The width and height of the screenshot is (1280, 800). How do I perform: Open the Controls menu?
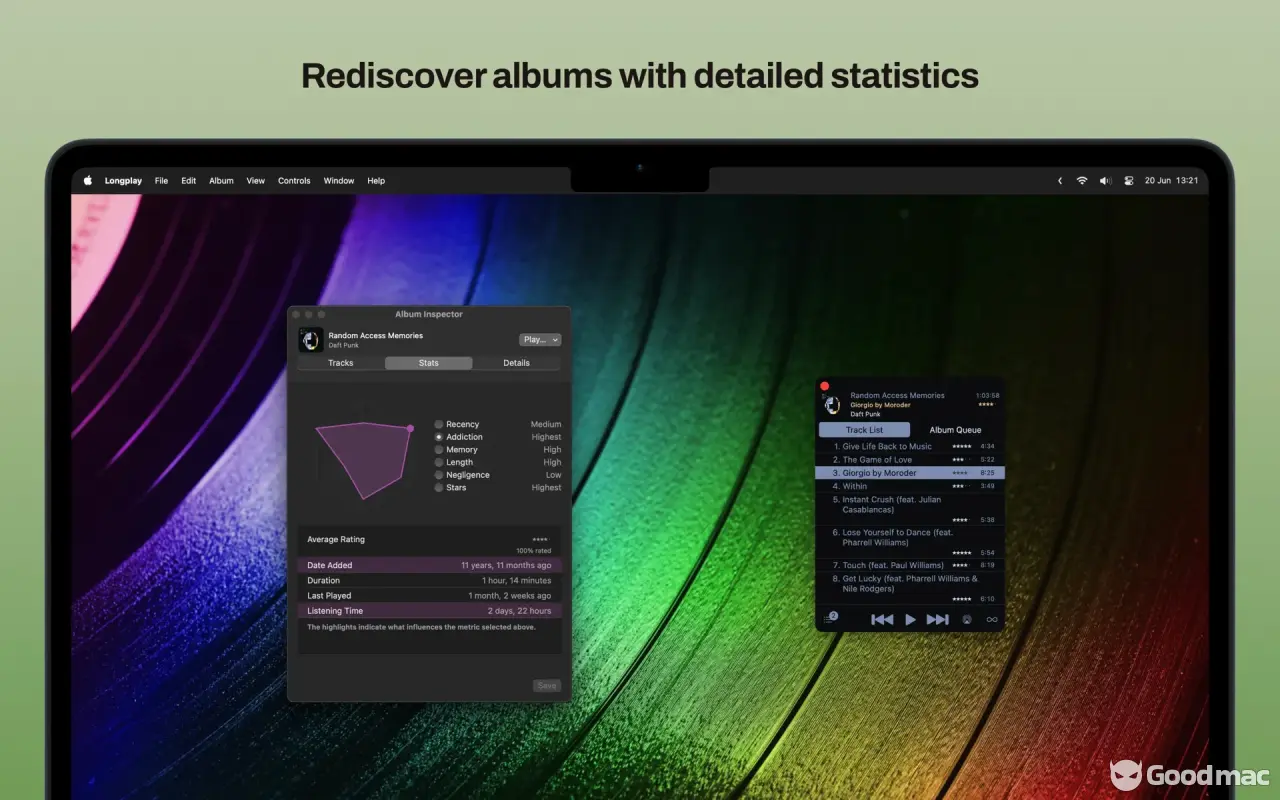coord(294,181)
